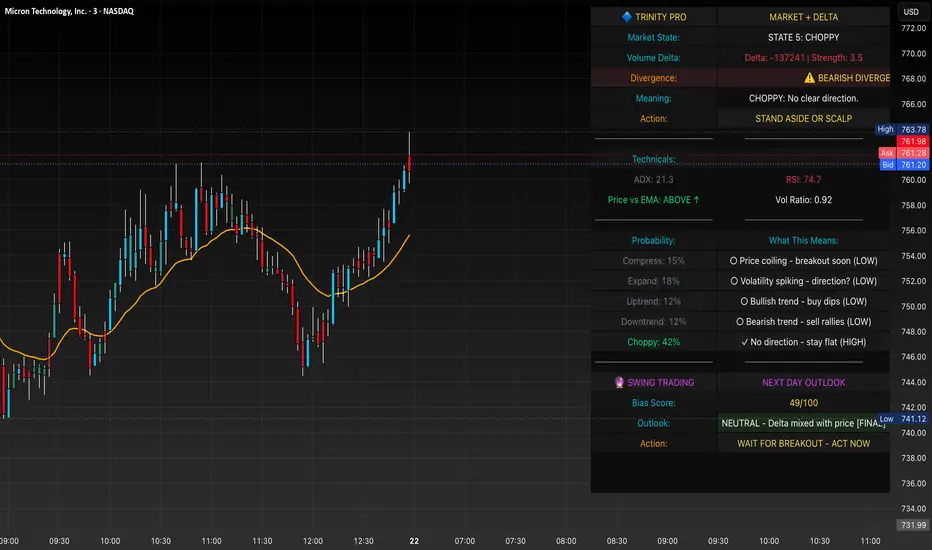Click the Market State: label
Image resolution: width=932 pixels, height=550 pixels.
pos(653,37)
